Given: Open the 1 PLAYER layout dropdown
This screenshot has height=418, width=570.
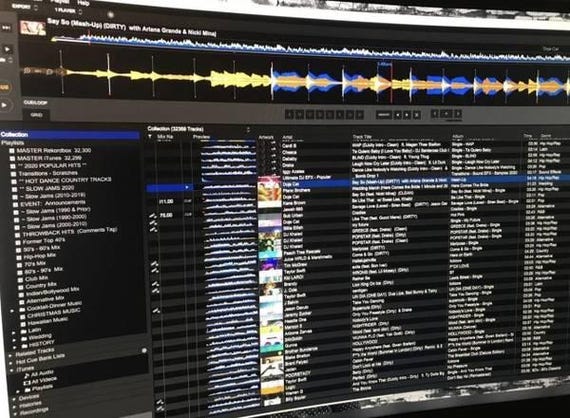Looking at the screenshot, I should pos(68,11).
